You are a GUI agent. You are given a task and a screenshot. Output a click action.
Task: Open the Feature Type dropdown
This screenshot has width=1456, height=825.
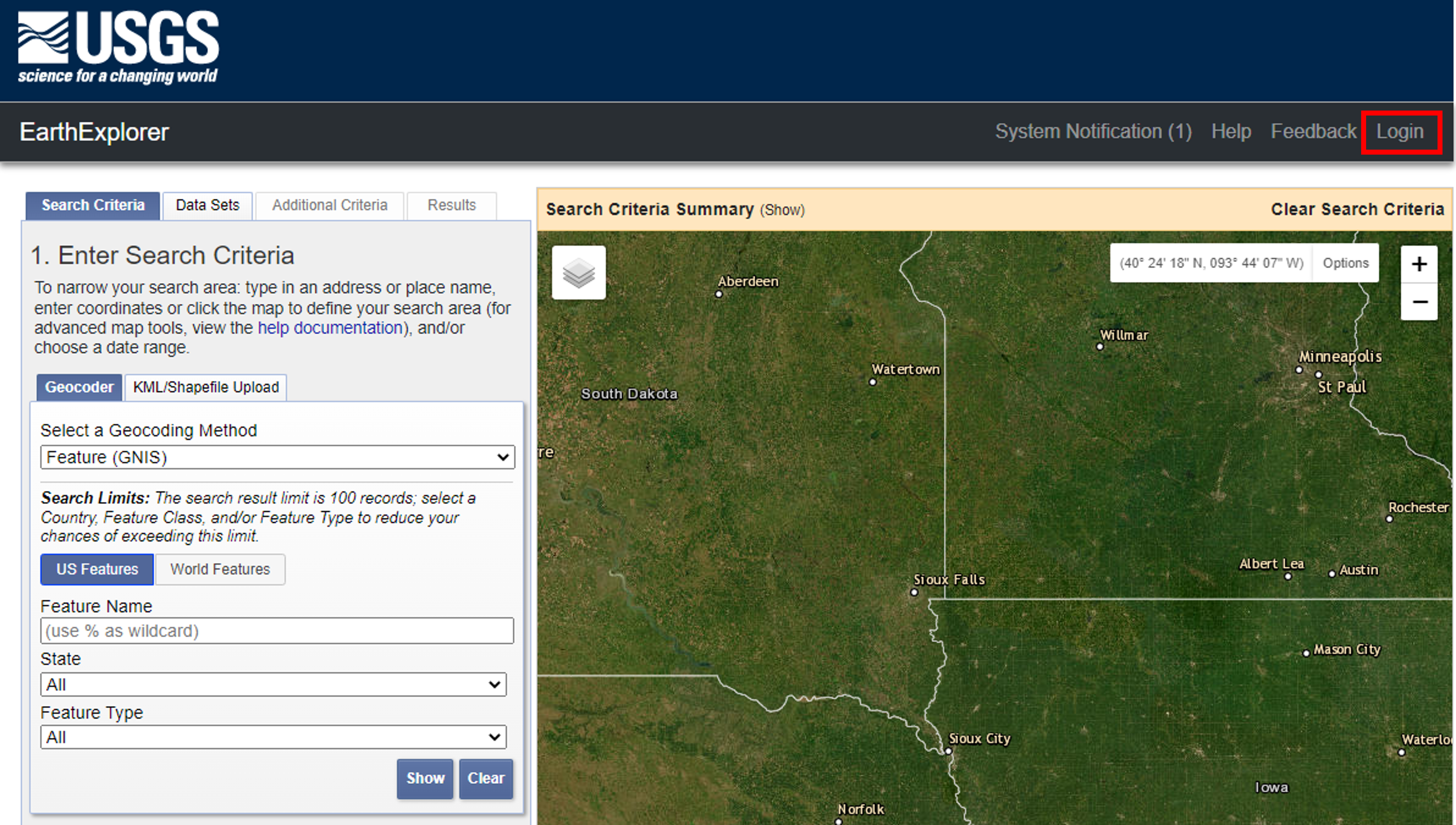[273, 737]
